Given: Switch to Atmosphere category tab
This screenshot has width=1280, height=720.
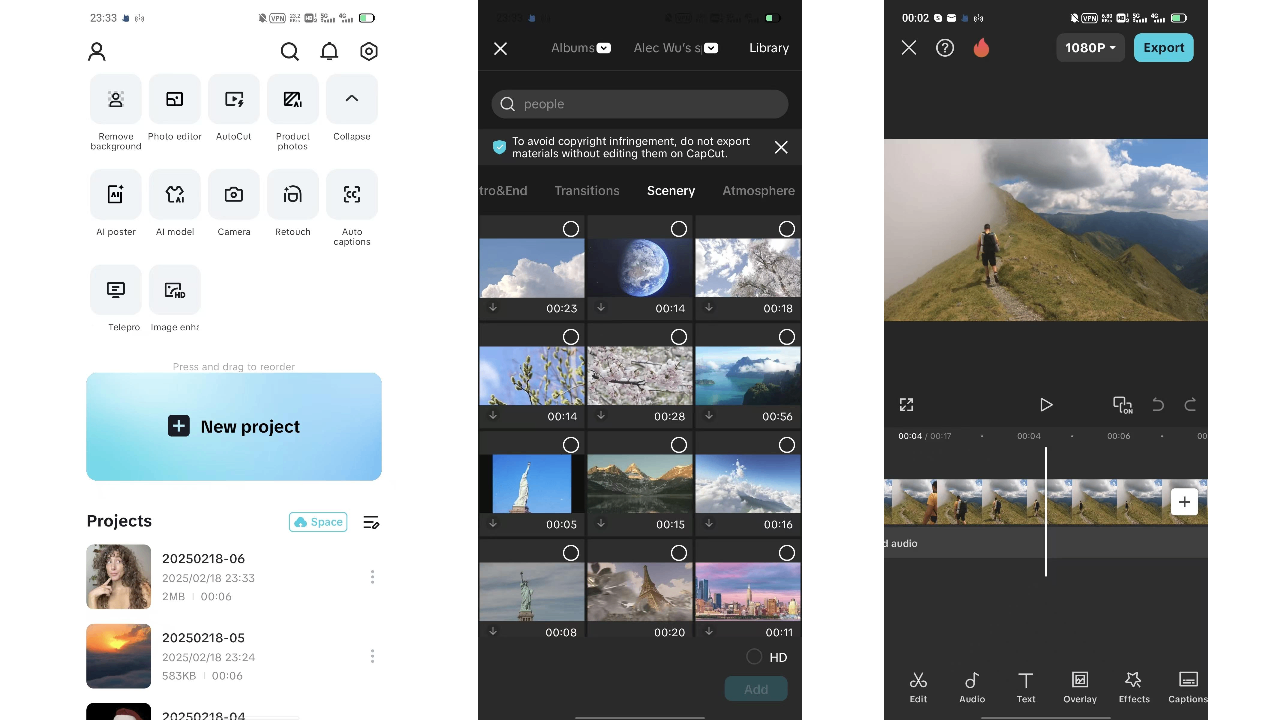Looking at the screenshot, I should [759, 191].
